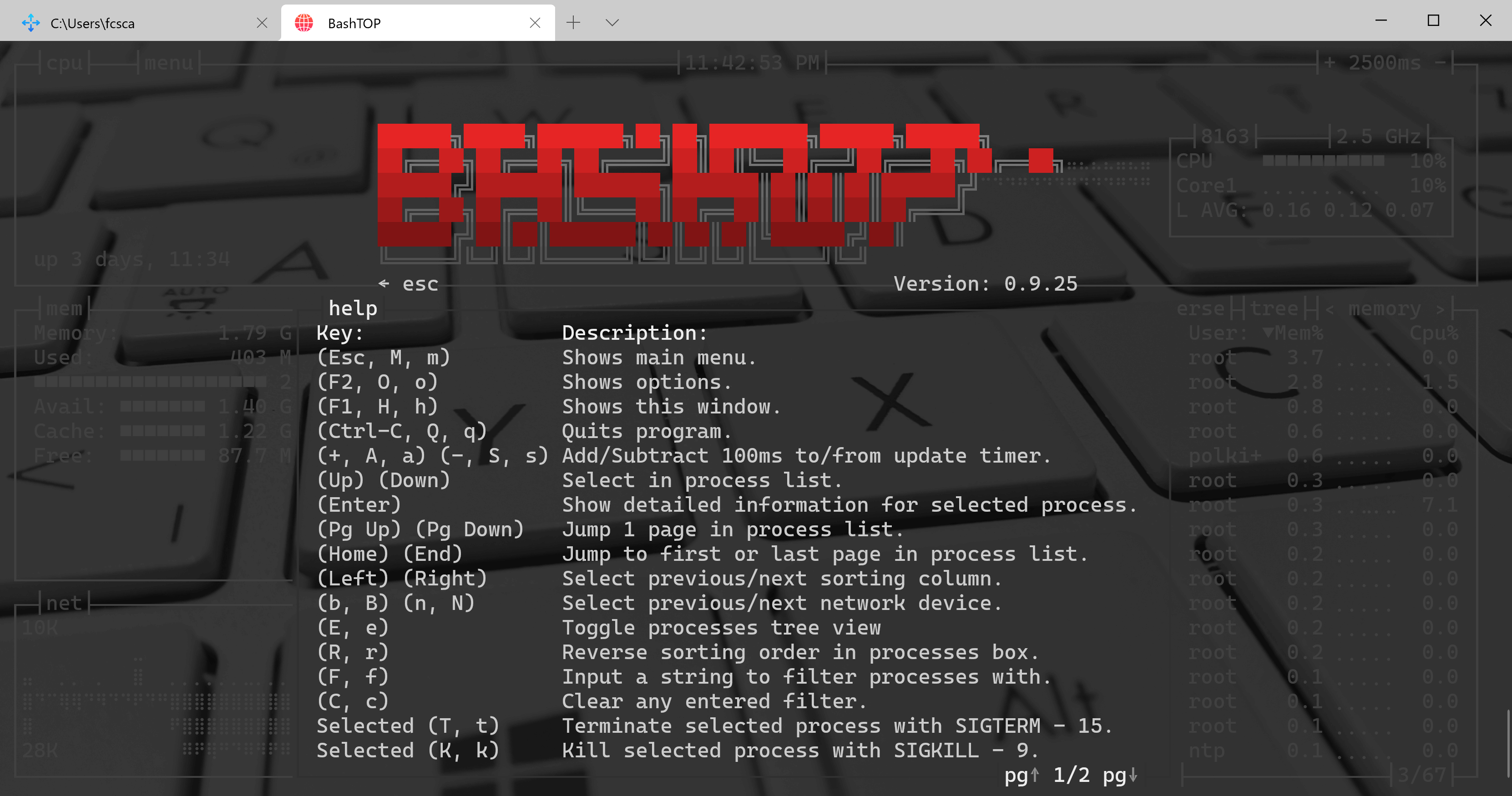Close the C:\Users\fcsca tab

[262, 23]
